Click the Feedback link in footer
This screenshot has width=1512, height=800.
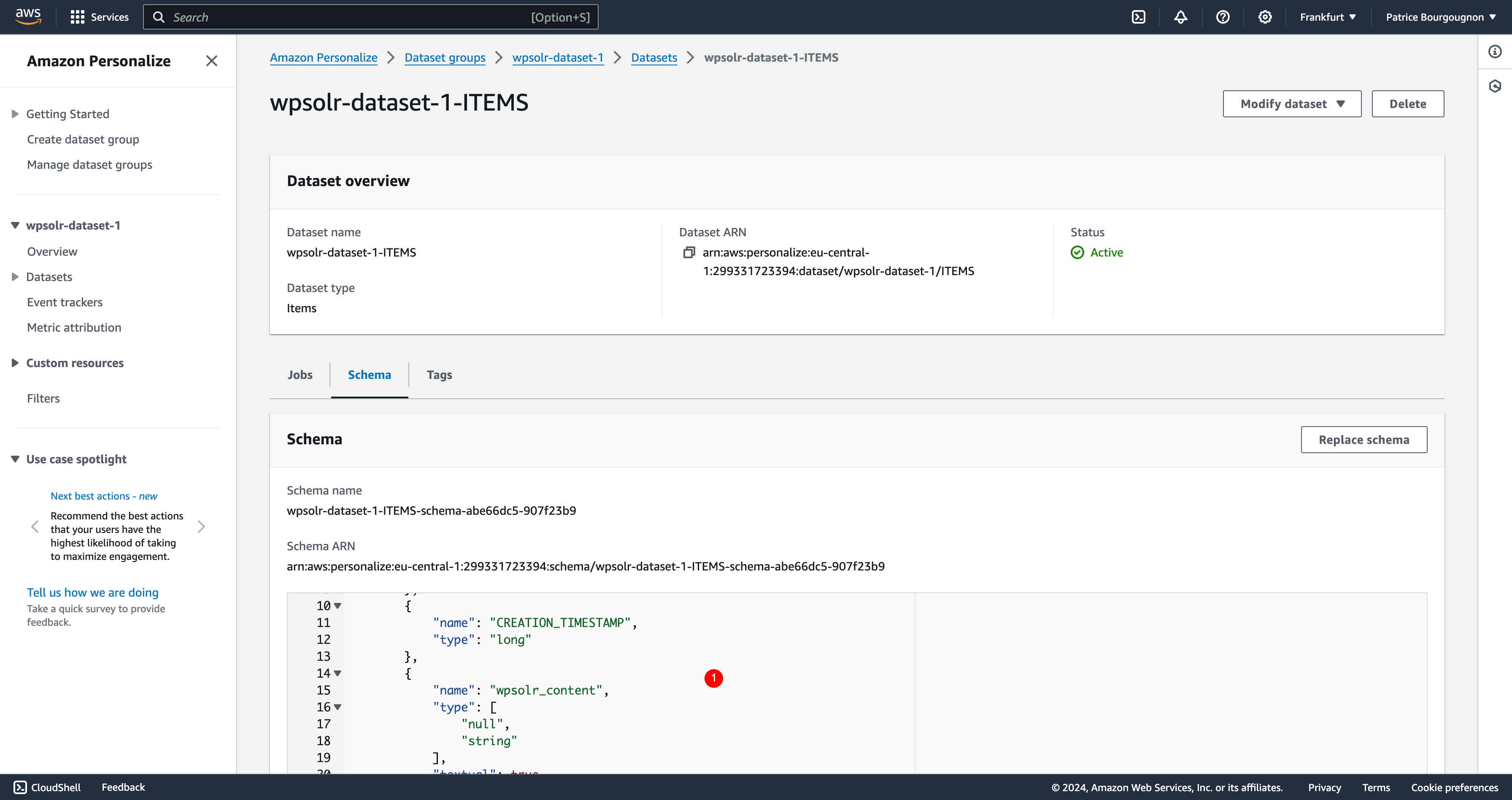coord(123,787)
